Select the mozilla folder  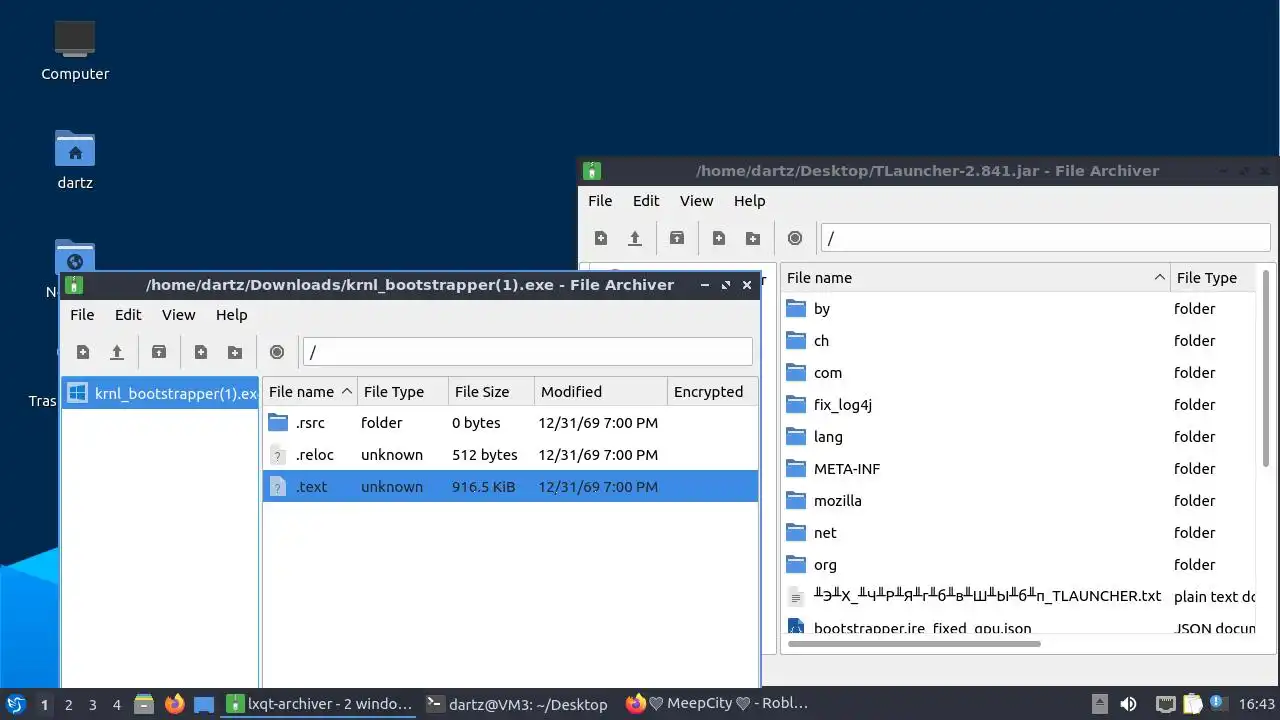pos(1018,501)
